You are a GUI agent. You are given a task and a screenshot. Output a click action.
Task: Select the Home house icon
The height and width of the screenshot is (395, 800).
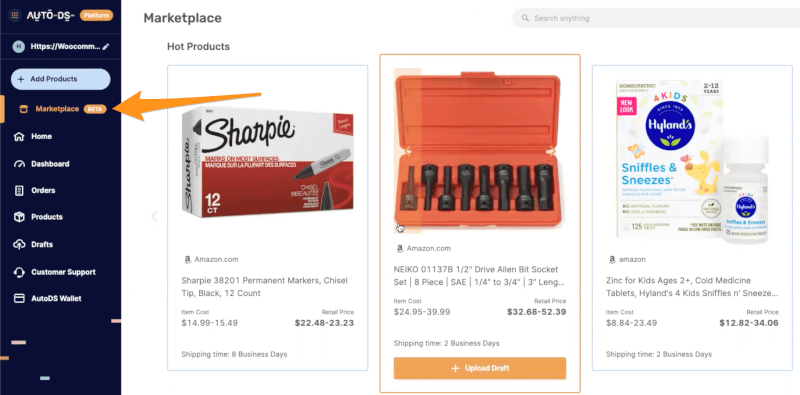(x=19, y=137)
